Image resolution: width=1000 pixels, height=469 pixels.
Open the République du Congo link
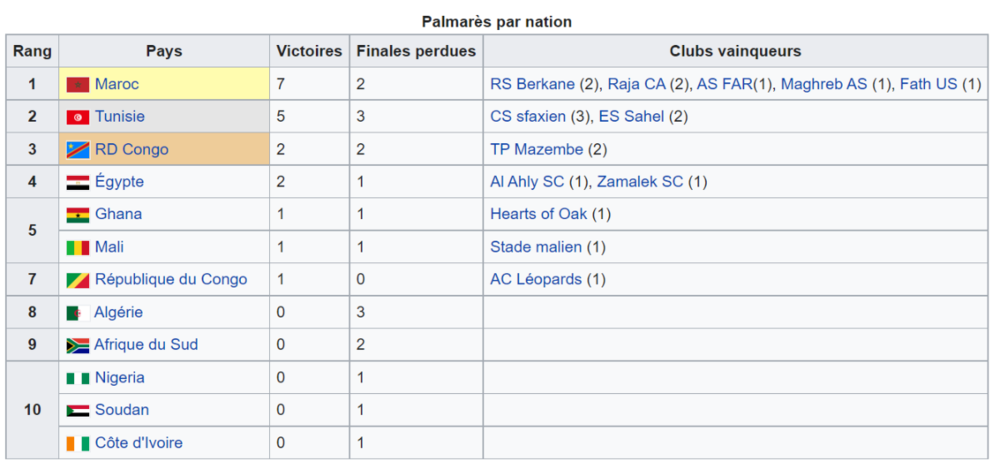tap(171, 279)
